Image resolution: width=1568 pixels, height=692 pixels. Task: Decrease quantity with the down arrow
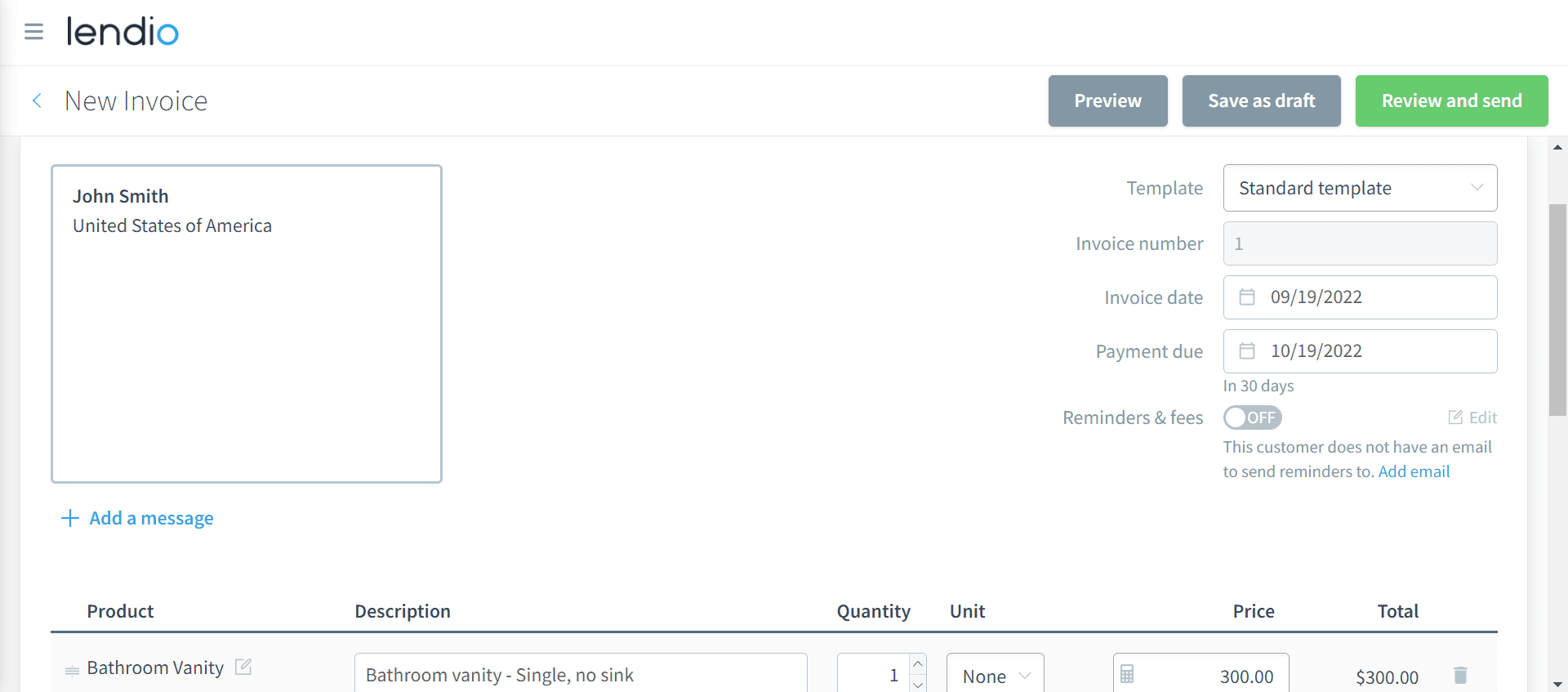click(918, 684)
